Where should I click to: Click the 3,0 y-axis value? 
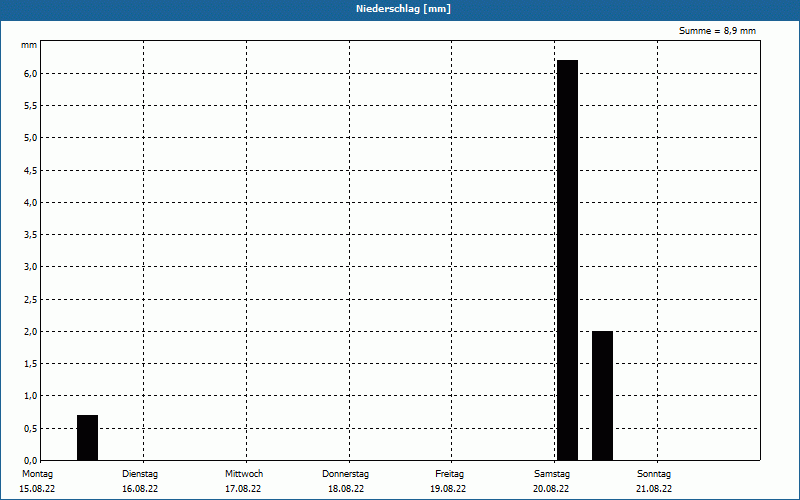point(30,267)
